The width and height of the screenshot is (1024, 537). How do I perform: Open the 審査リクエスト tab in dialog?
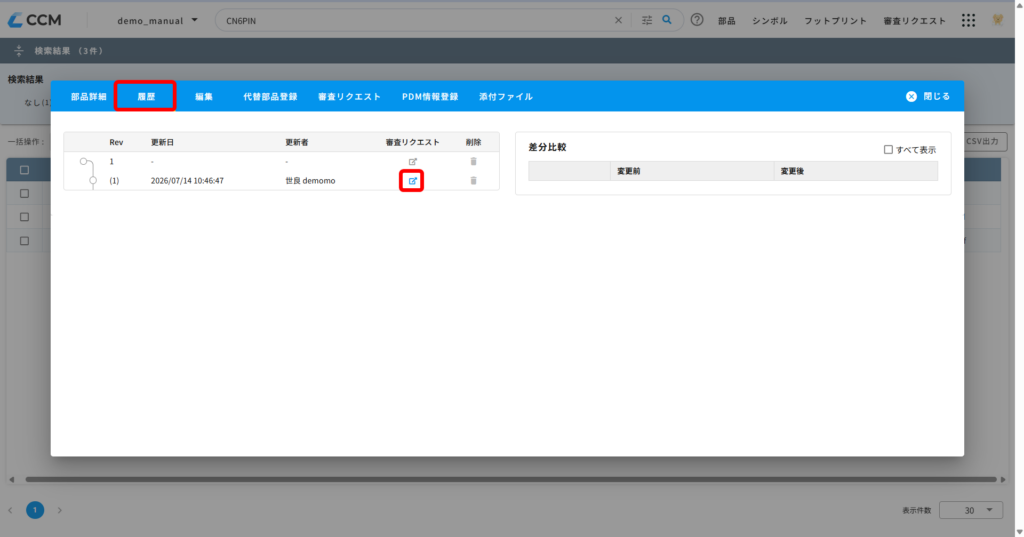pyautogui.click(x=349, y=97)
